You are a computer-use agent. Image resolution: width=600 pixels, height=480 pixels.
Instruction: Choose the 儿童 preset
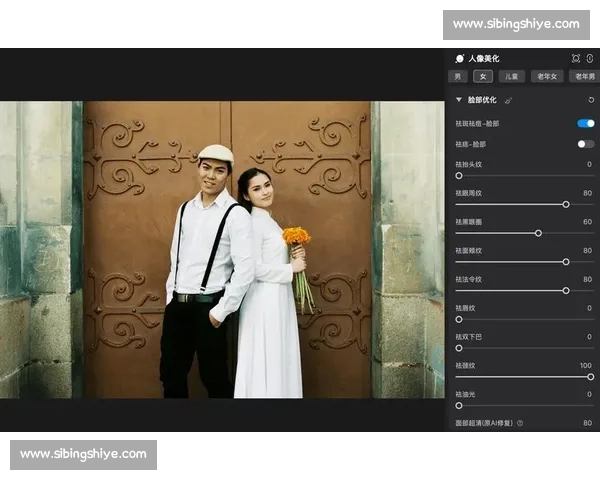pos(512,76)
